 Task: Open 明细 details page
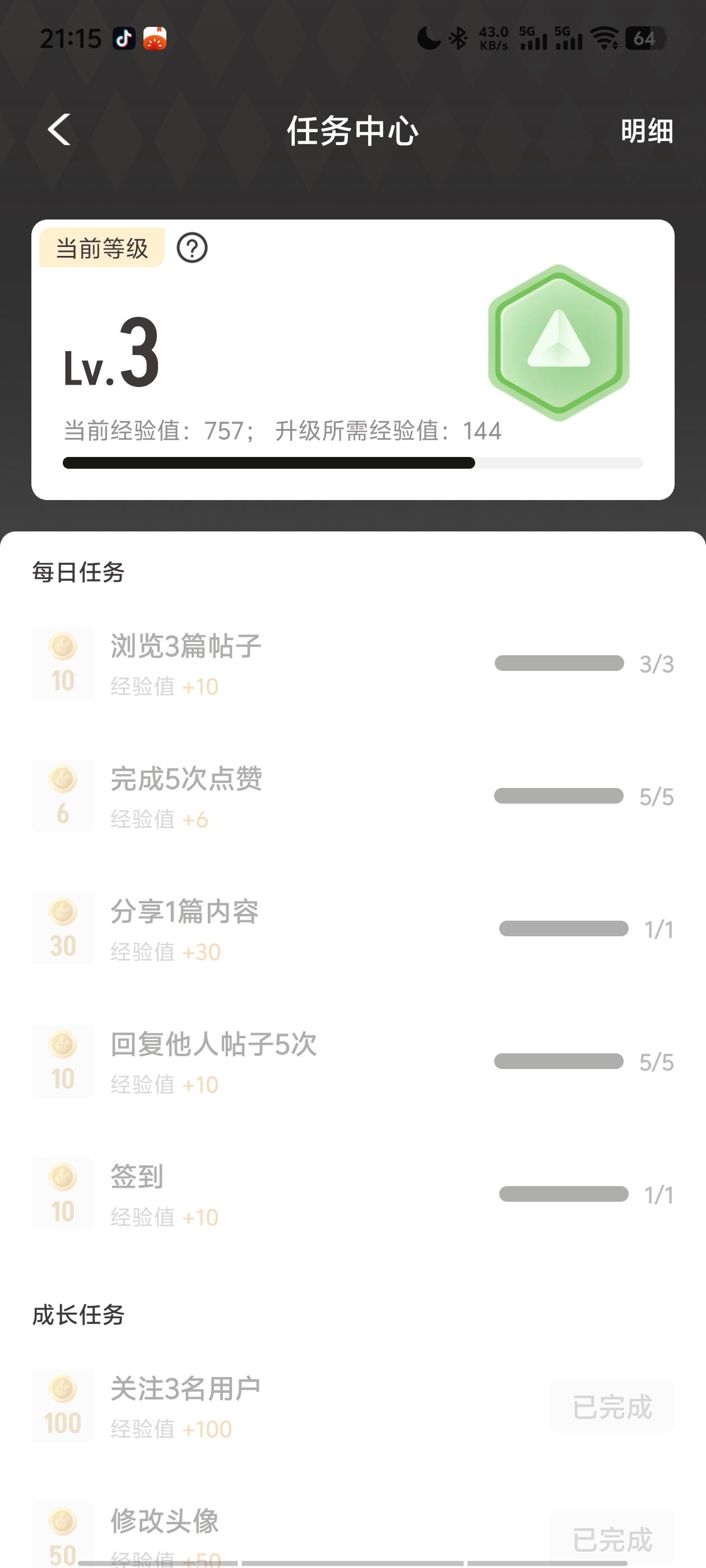tap(646, 131)
